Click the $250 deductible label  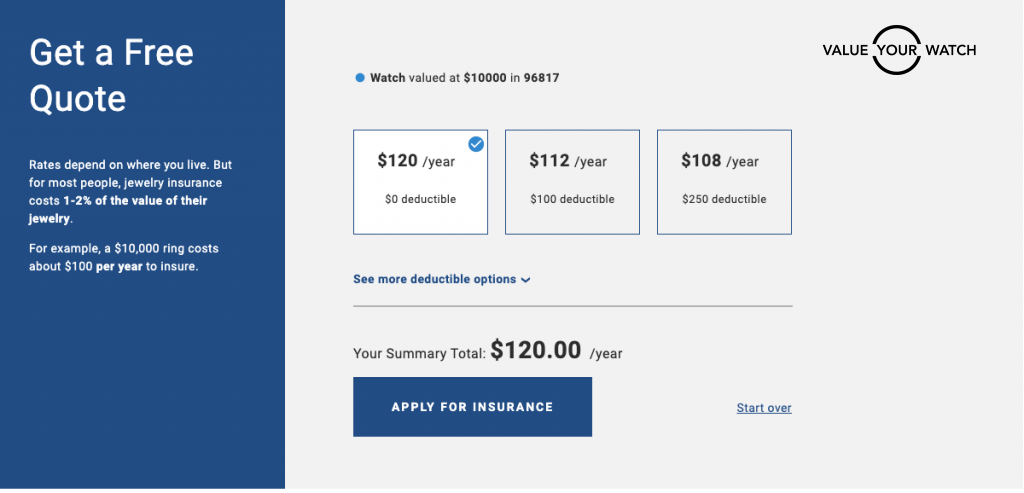click(724, 199)
